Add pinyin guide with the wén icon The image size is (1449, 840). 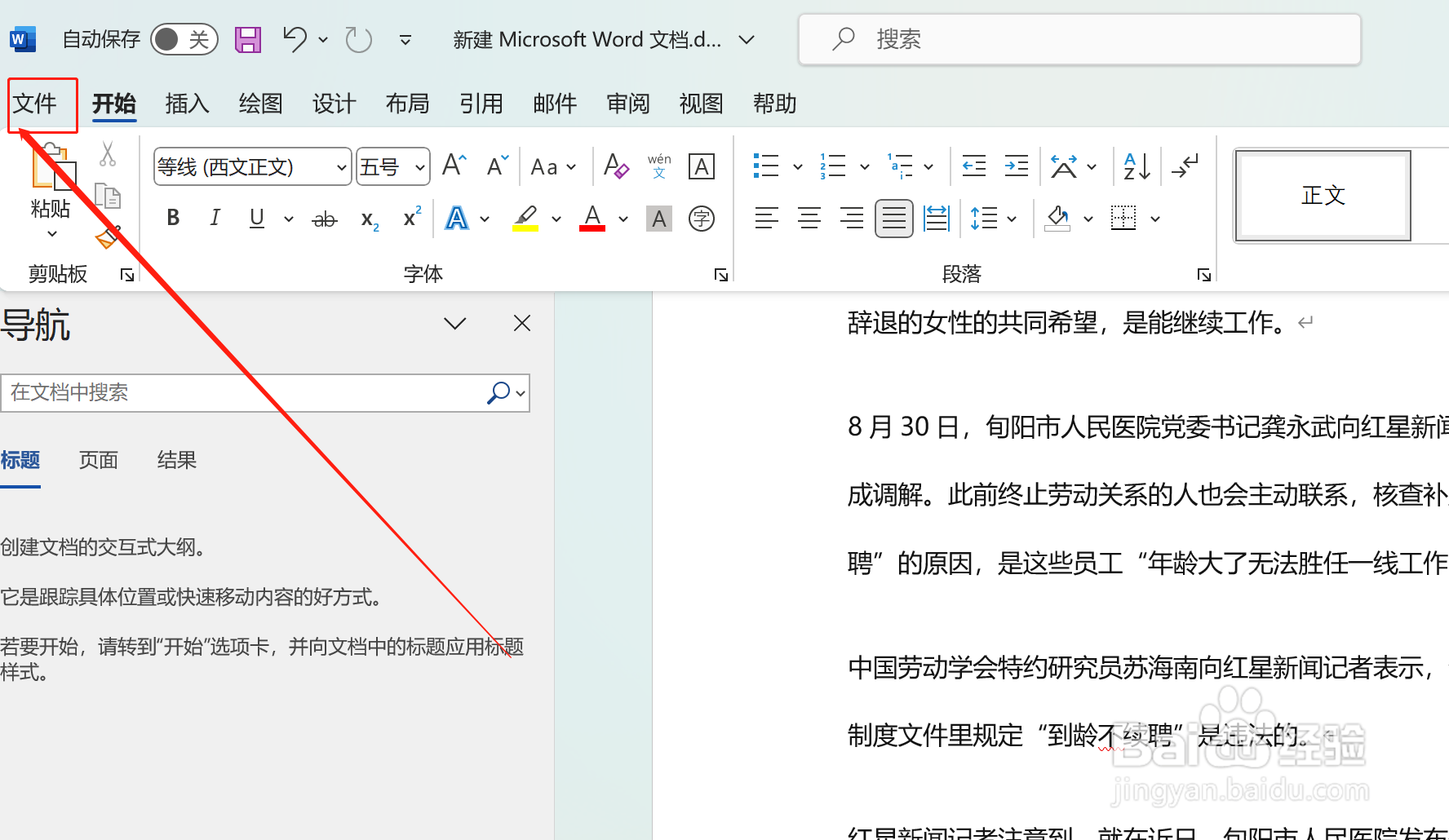pos(658,166)
